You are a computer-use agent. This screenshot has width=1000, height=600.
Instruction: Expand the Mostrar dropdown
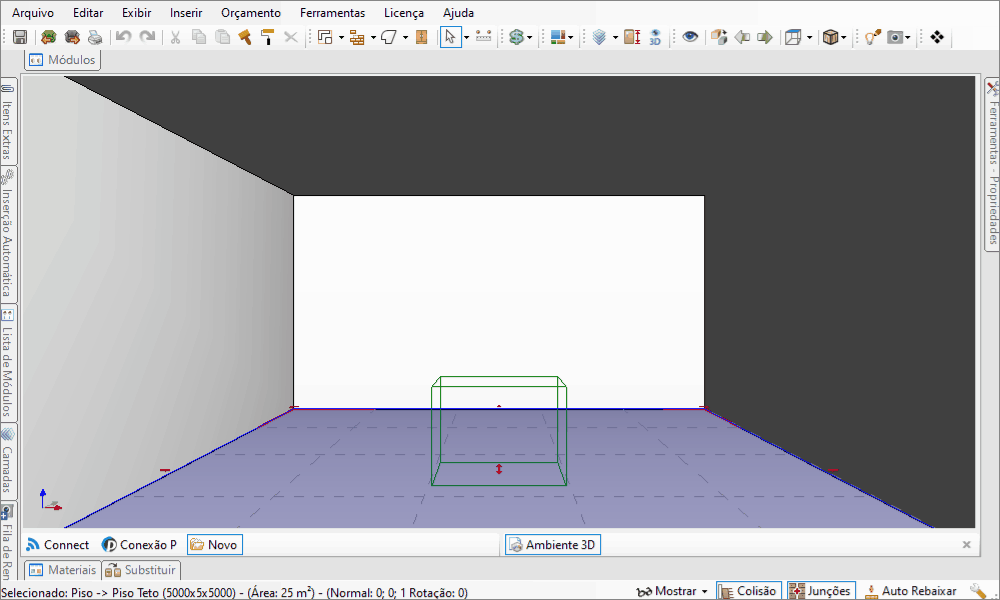point(673,591)
